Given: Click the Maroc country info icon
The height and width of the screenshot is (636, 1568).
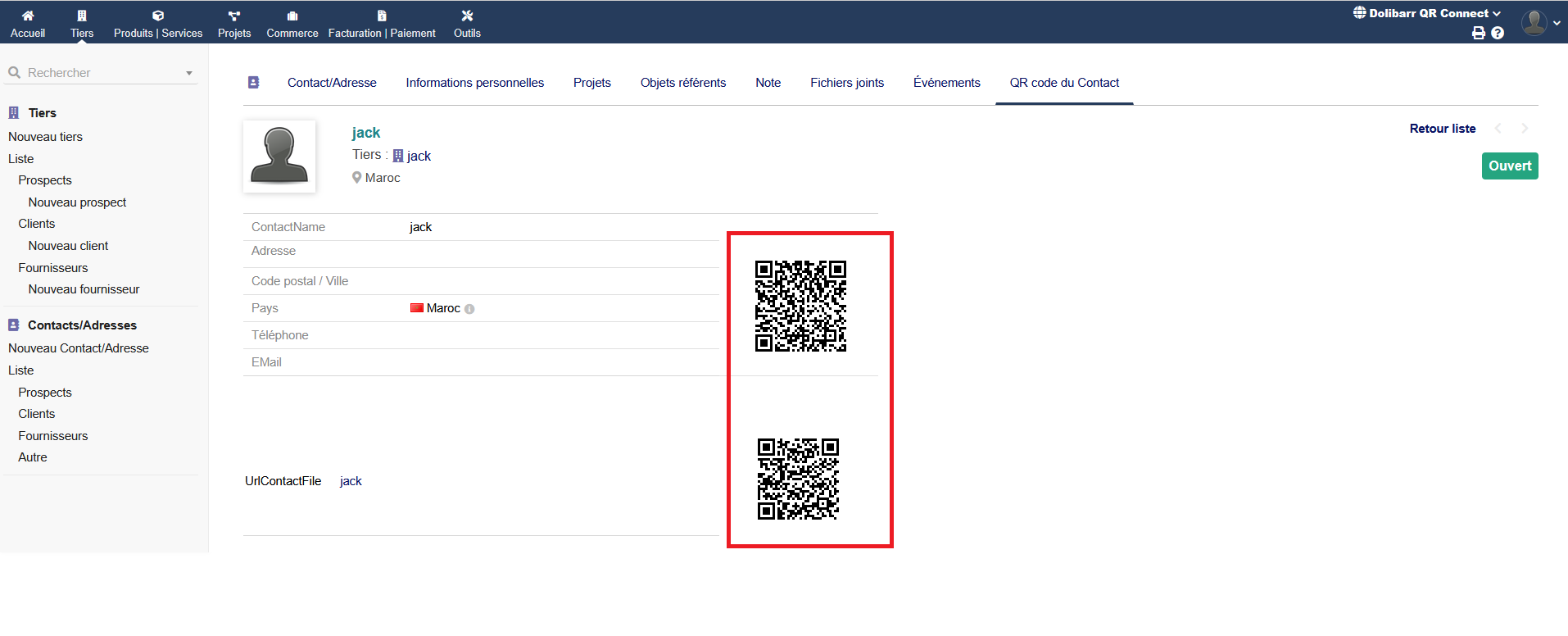Looking at the screenshot, I should click(469, 309).
